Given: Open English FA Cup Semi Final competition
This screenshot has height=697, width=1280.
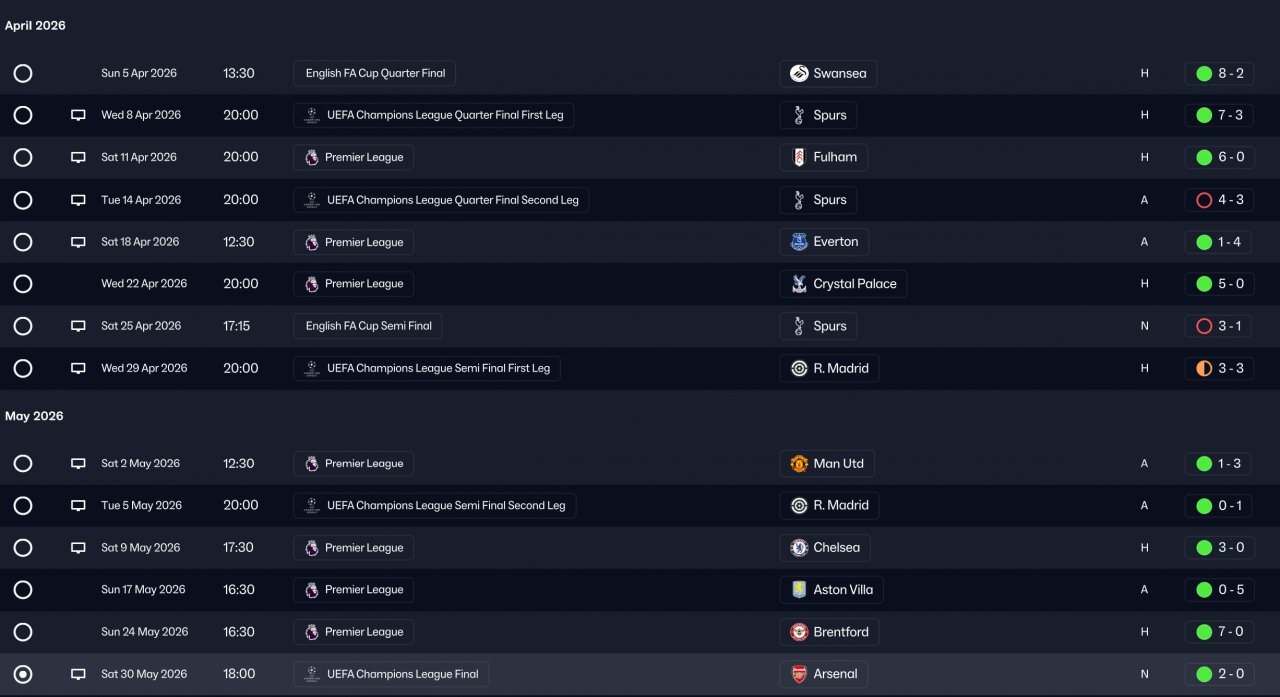Looking at the screenshot, I should click(368, 326).
